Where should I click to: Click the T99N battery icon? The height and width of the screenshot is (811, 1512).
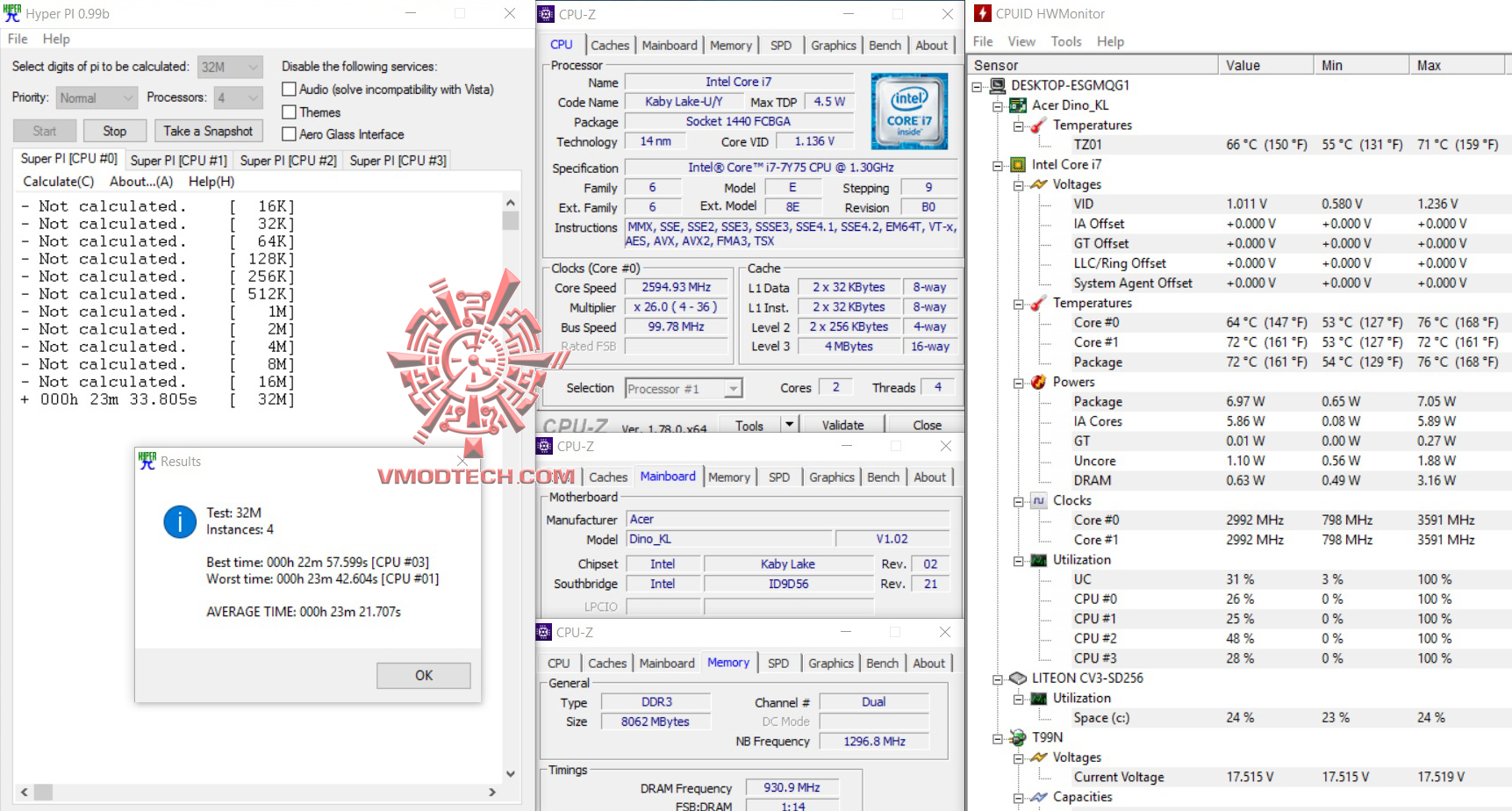pyautogui.click(x=1018, y=737)
